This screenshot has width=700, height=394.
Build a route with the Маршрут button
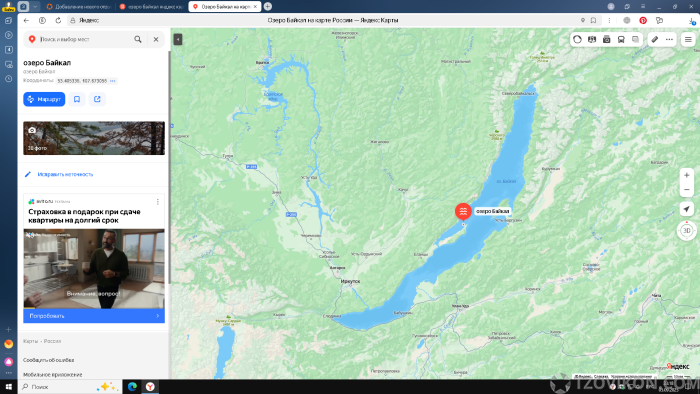point(44,99)
